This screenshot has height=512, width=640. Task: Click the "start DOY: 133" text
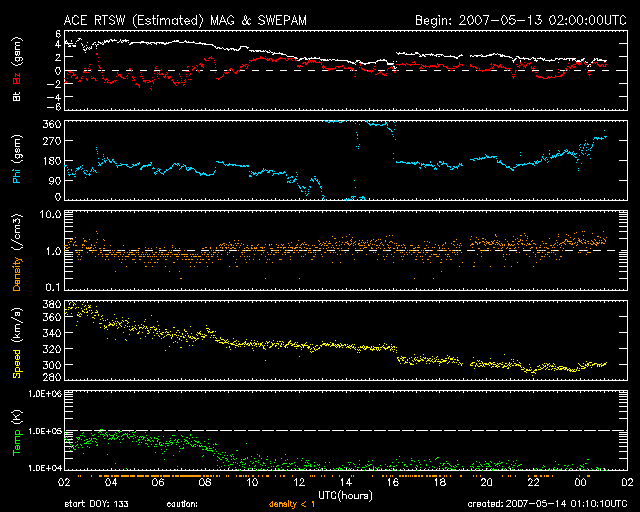coord(96,504)
